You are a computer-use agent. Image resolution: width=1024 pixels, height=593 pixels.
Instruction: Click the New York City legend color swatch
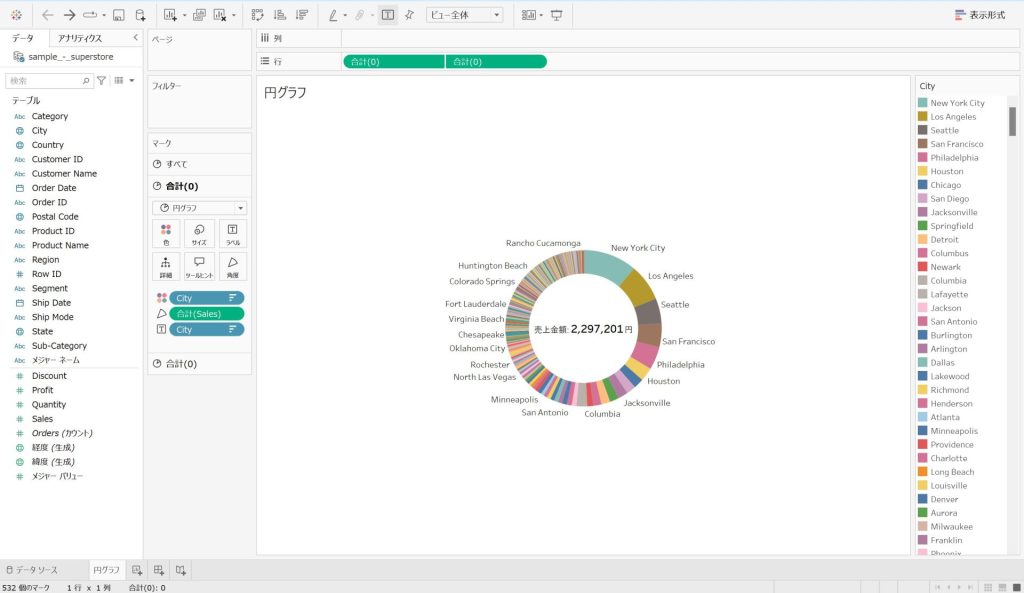[922, 103]
